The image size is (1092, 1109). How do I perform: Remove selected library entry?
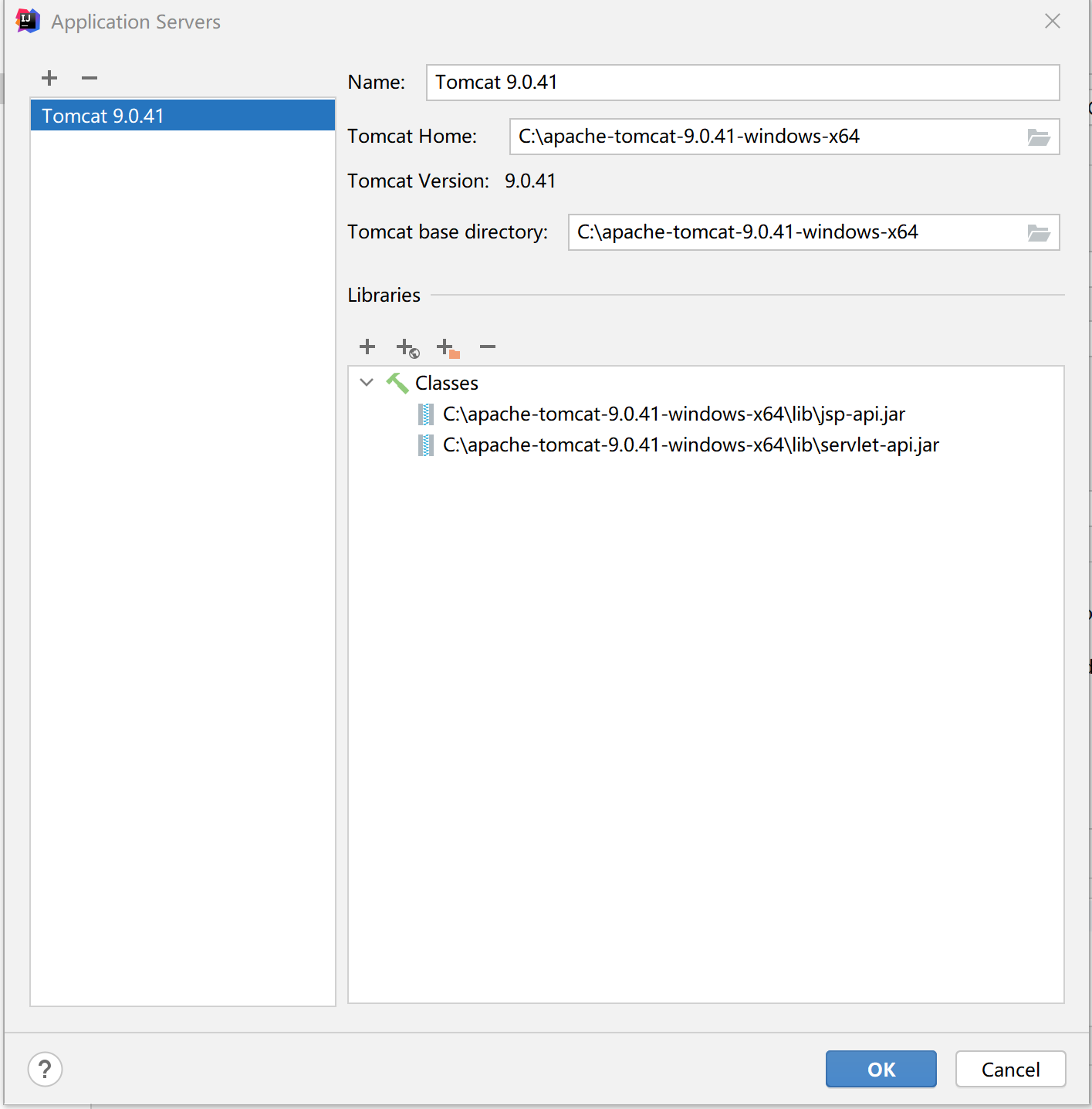pos(488,347)
